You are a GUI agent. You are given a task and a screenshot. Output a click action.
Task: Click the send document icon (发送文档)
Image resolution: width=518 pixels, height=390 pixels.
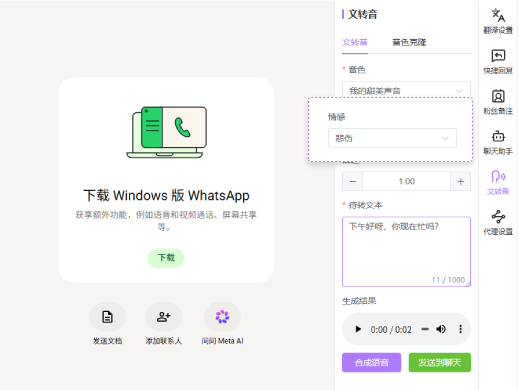[x=107, y=317]
